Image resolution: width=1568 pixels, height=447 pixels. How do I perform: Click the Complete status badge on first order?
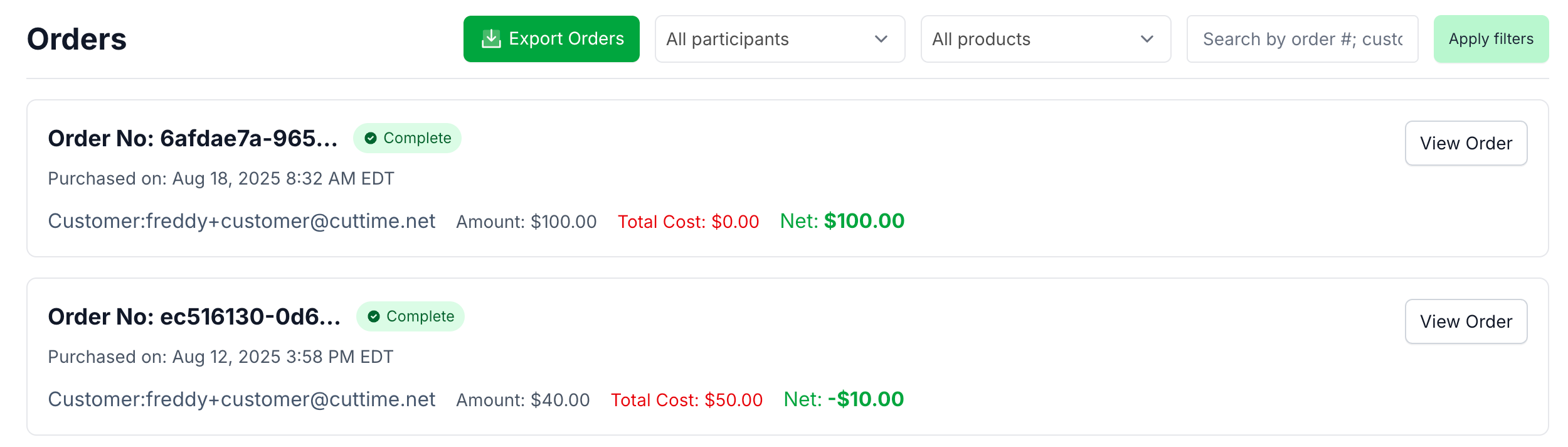tap(408, 138)
